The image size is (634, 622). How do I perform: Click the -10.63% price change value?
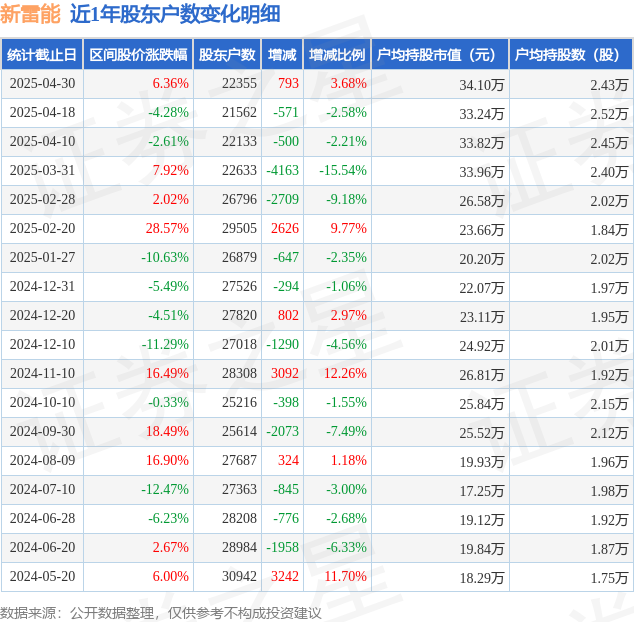165,258
